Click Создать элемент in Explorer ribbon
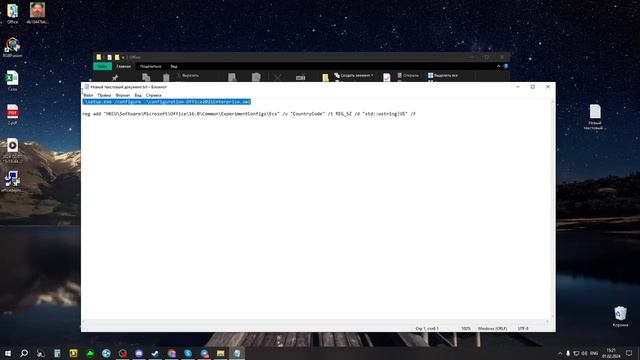Image resolution: width=640 pixels, height=360 pixels. [353, 76]
